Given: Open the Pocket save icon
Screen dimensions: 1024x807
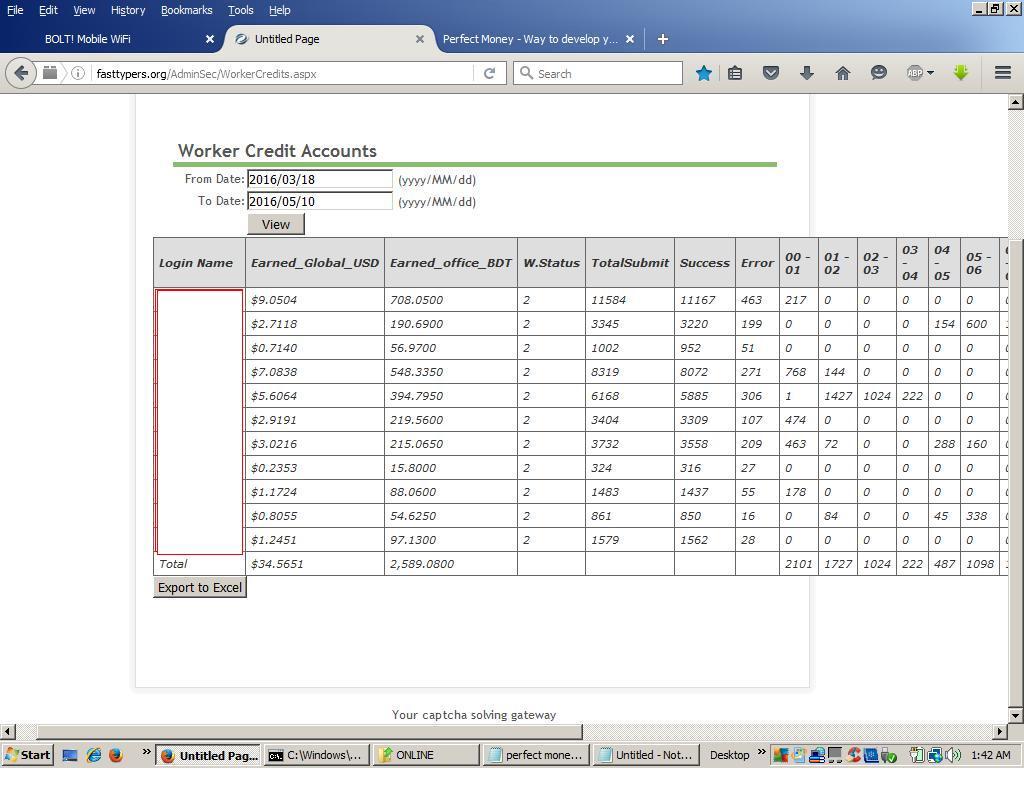Looking at the screenshot, I should pos(771,73).
